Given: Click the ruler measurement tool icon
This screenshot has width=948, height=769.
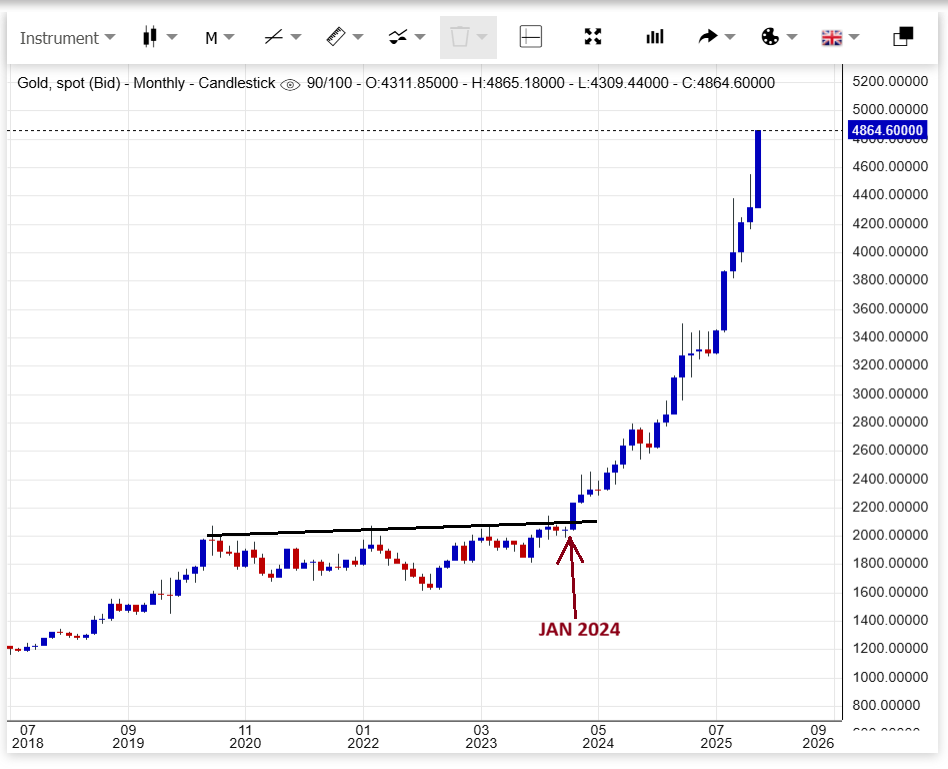Looking at the screenshot, I should click(x=335, y=38).
